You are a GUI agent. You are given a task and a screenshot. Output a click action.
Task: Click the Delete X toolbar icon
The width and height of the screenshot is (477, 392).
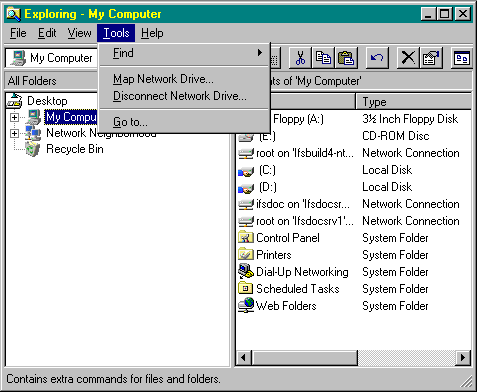[x=408, y=58]
